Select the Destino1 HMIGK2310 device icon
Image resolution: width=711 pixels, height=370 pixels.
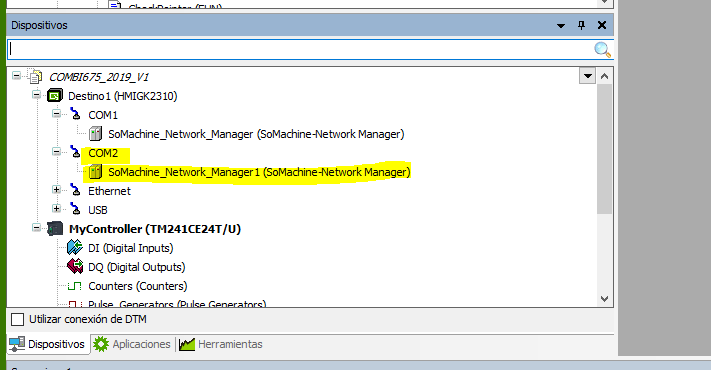(55, 96)
